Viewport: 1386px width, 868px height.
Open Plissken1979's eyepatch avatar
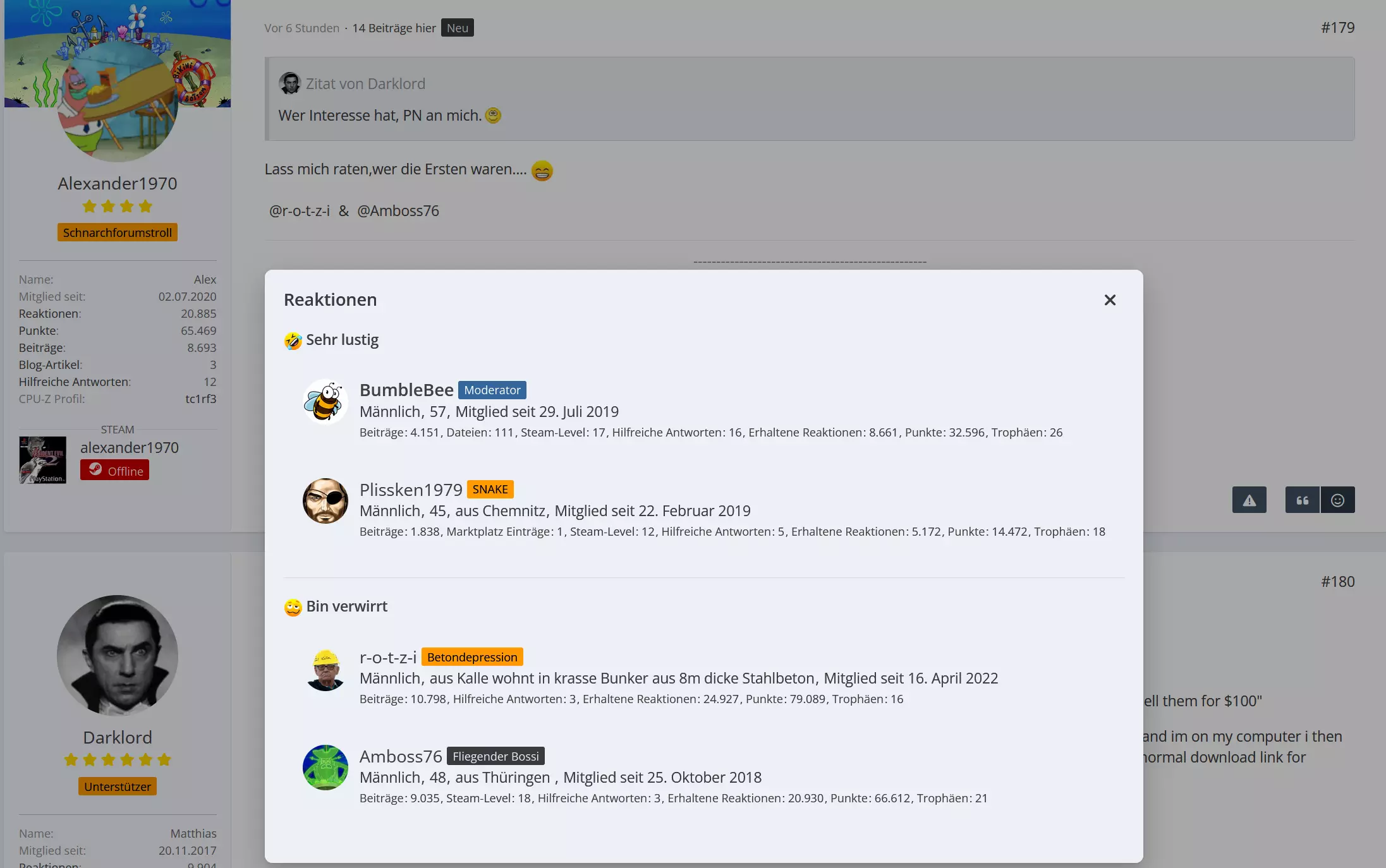click(x=325, y=501)
